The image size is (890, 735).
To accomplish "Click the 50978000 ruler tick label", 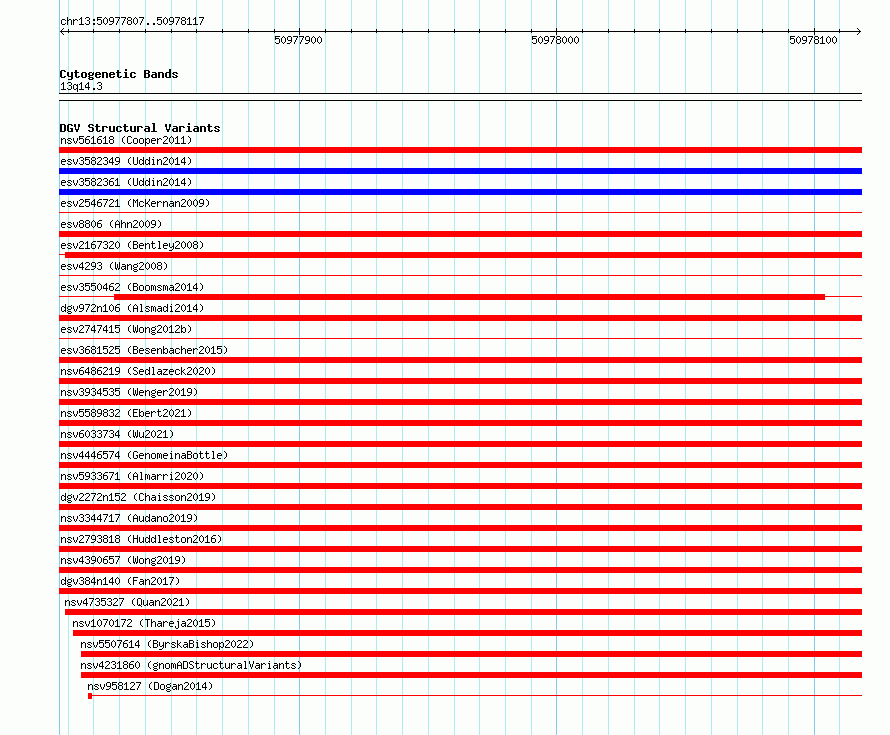I will tap(555, 40).
